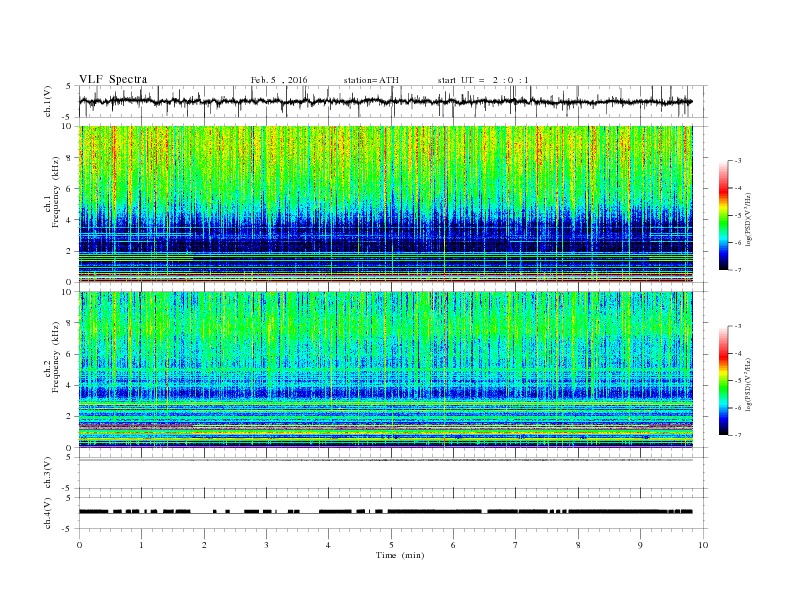Click time axis tick label "7"

pos(515,545)
